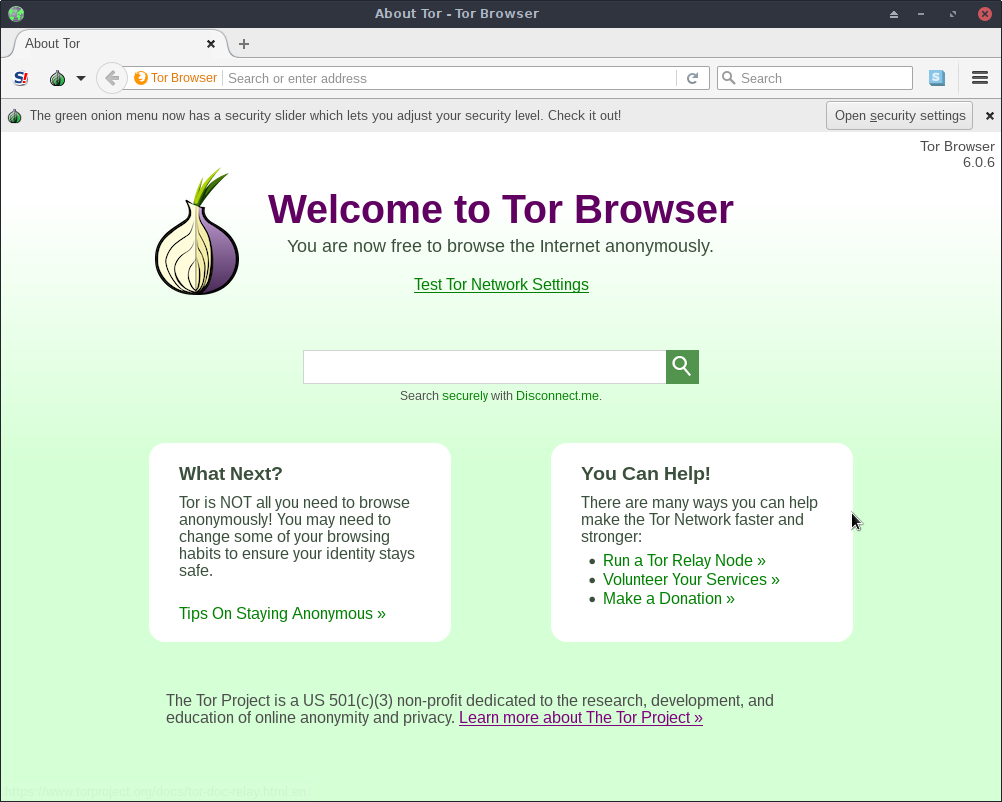This screenshot has height=802, width=1002.
Task: Click the magnifier icon in the search bar
Action: click(x=728, y=78)
